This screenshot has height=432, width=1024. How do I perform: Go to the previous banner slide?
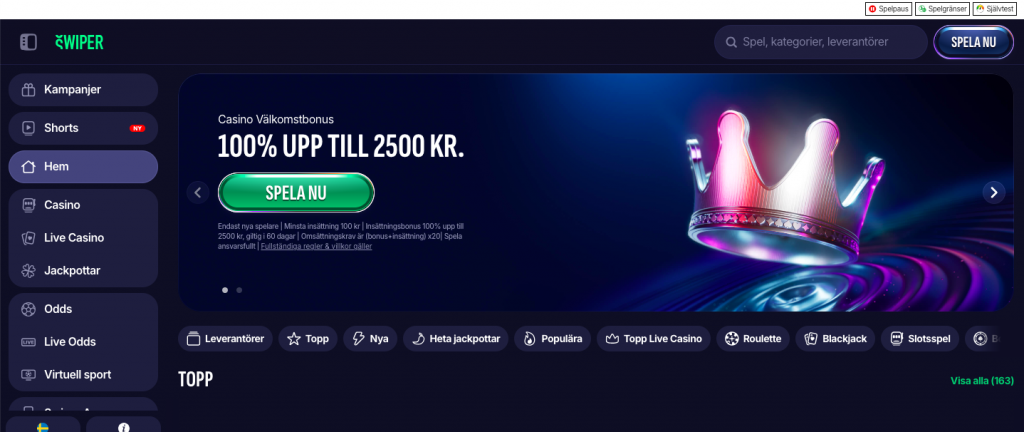pos(198,193)
